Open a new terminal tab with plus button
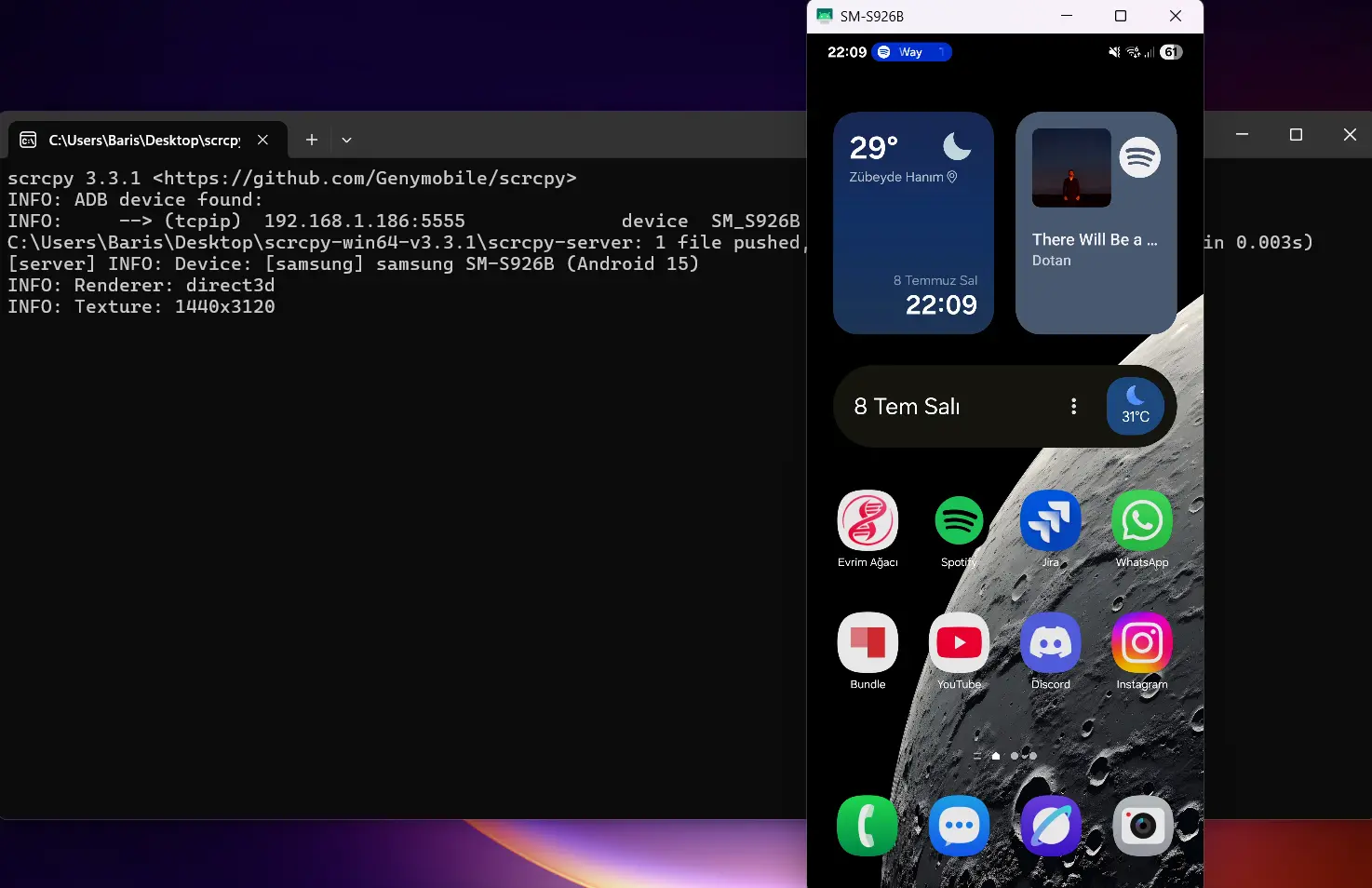Screen dimensions: 1372x888 312,140
